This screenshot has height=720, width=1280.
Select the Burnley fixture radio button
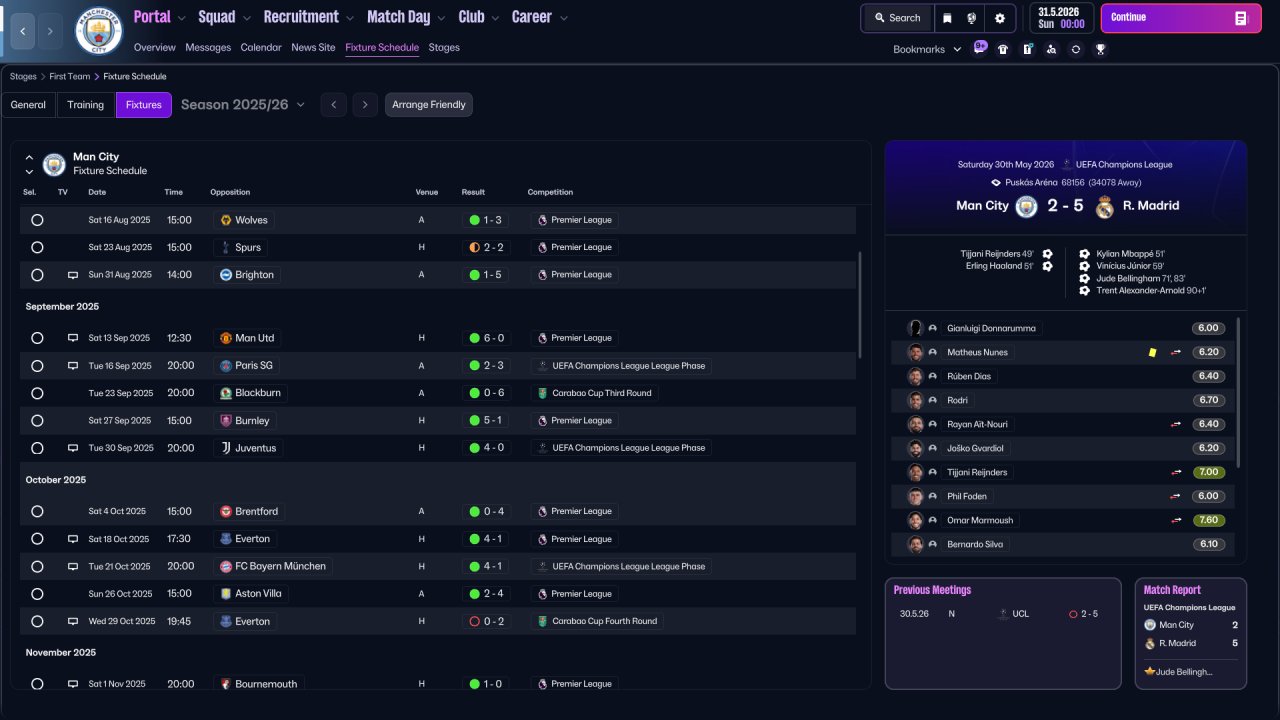(x=37, y=421)
